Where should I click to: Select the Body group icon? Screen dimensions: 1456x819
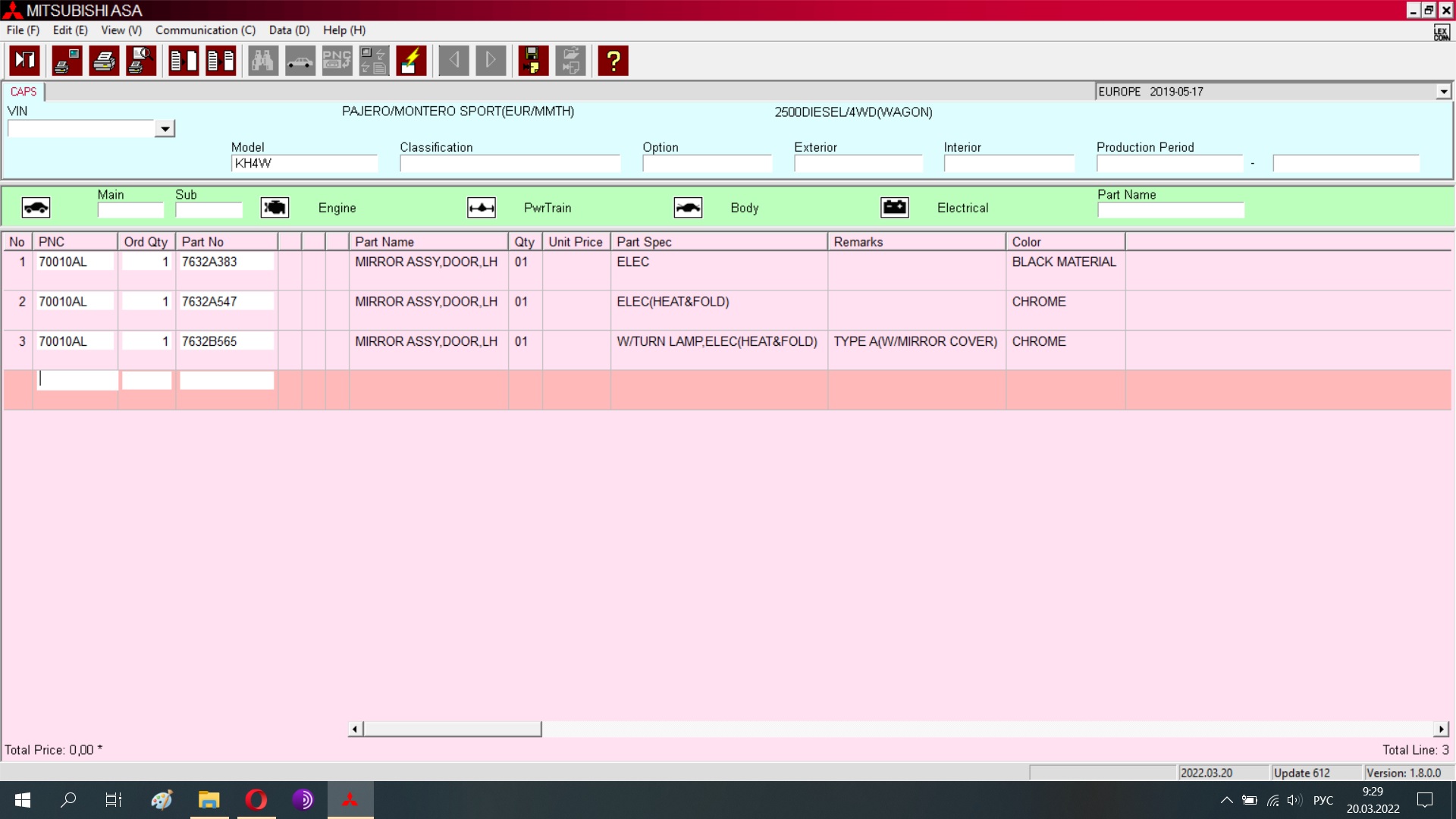pyautogui.click(x=688, y=208)
